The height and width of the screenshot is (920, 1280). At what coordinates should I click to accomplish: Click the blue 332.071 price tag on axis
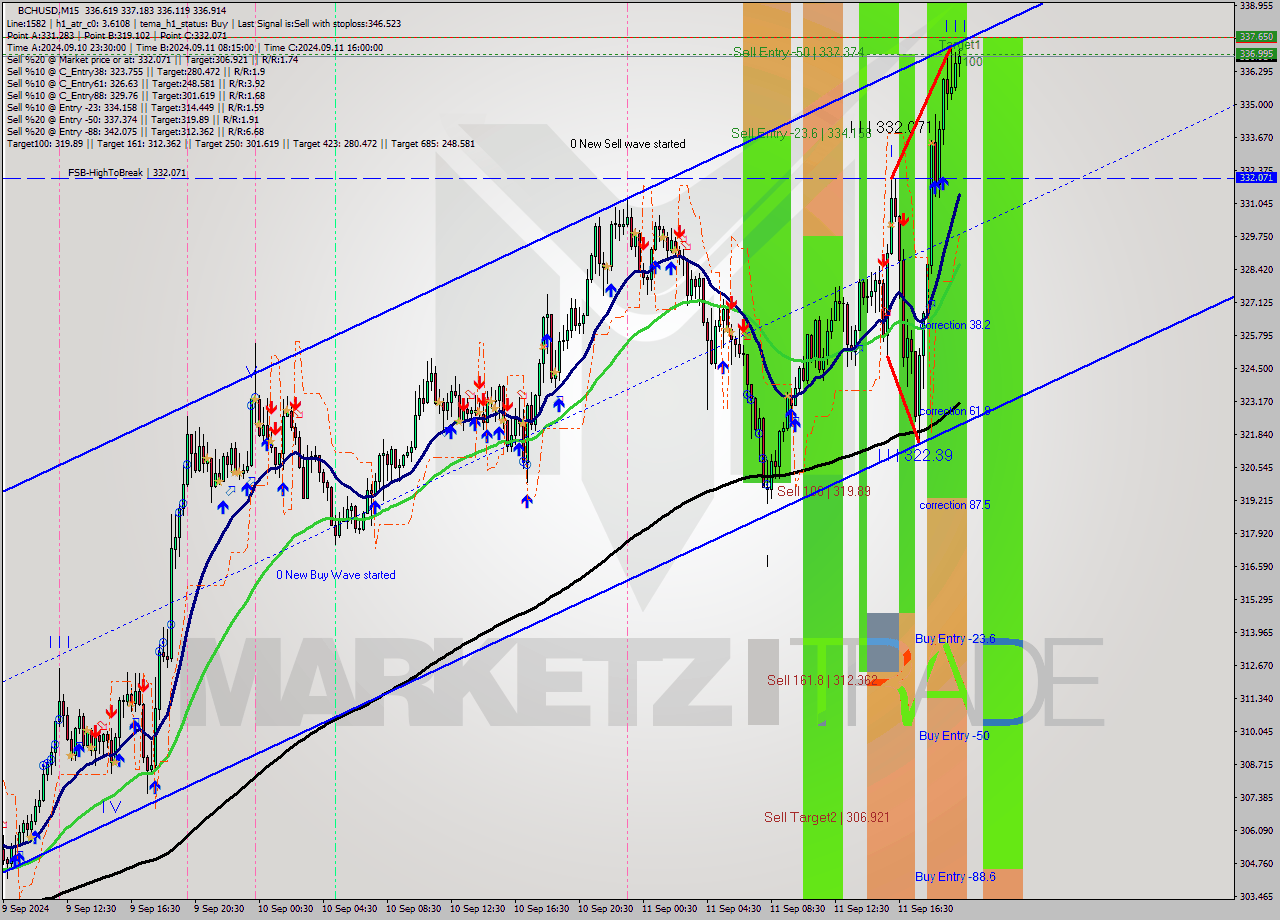[1256, 177]
